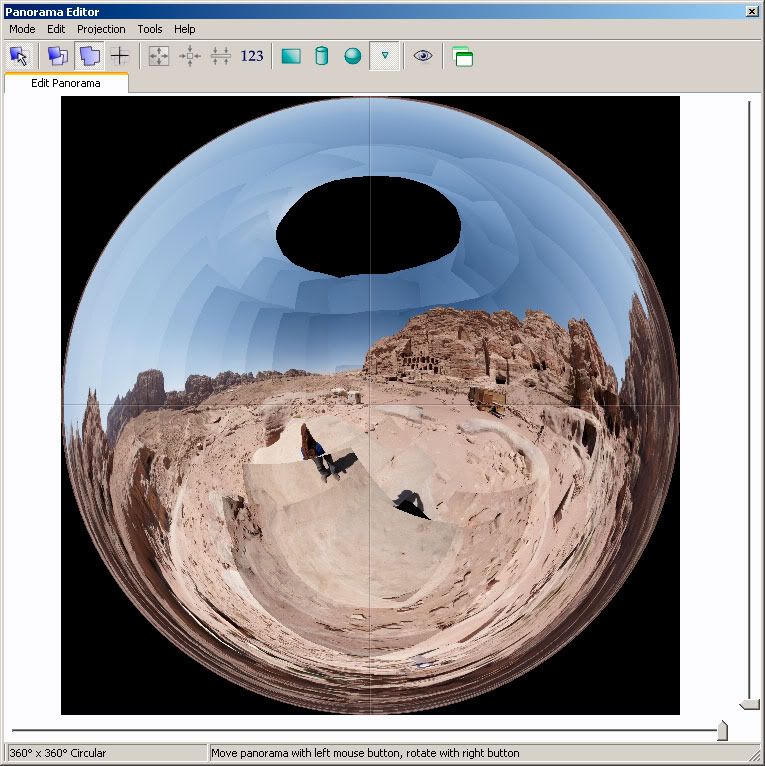Click the green windows icon
The width and height of the screenshot is (765, 766).
(462, 56)
